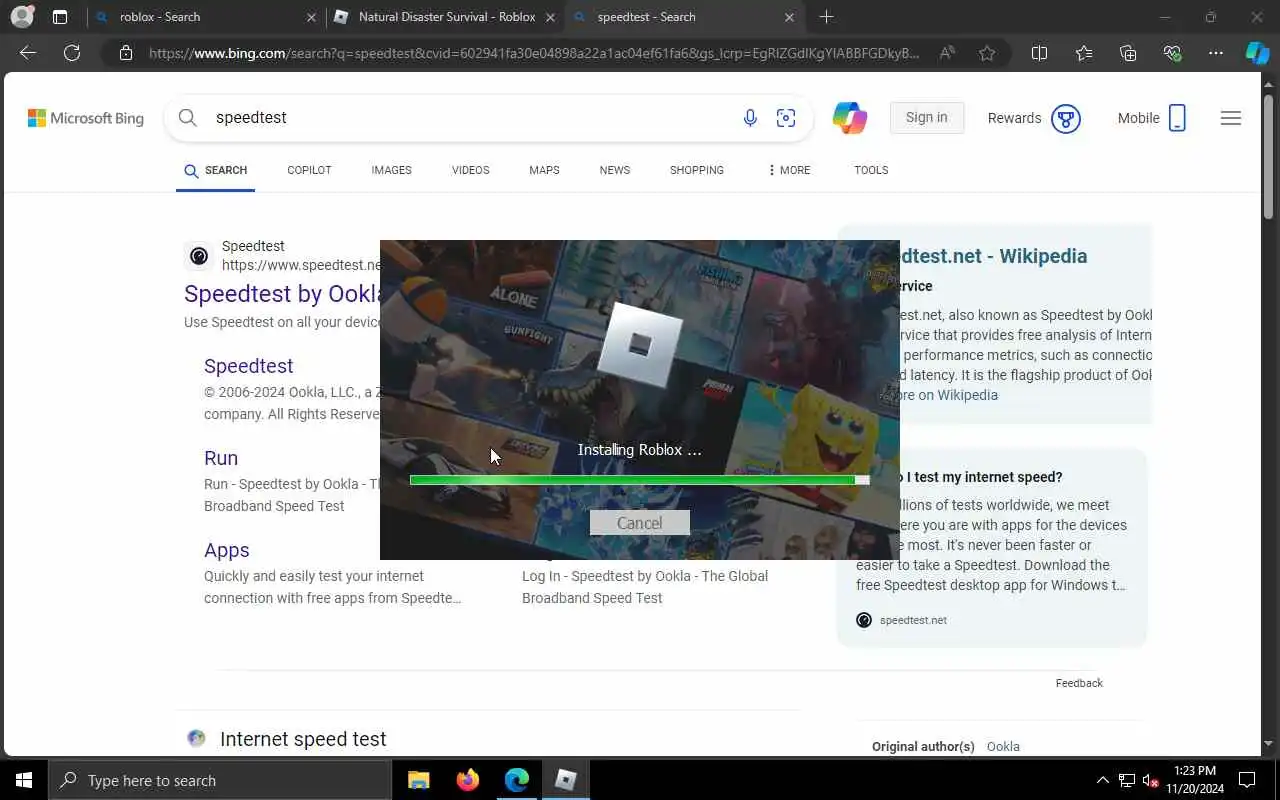Show hidden system tray icons
The height and width of the screenshot is (800, 1280).
tap(1103, 780)
